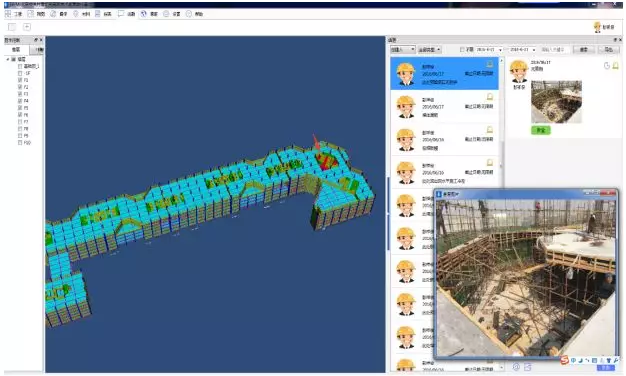Click the green button under the photo thumbnail
626x376 pixels.
pyautogui.click(x=541, y=130)
